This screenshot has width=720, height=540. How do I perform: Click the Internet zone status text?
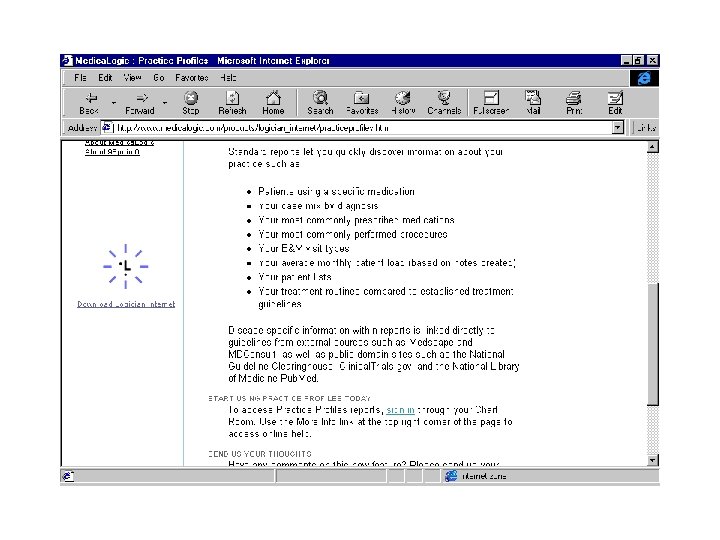(484, 476)
